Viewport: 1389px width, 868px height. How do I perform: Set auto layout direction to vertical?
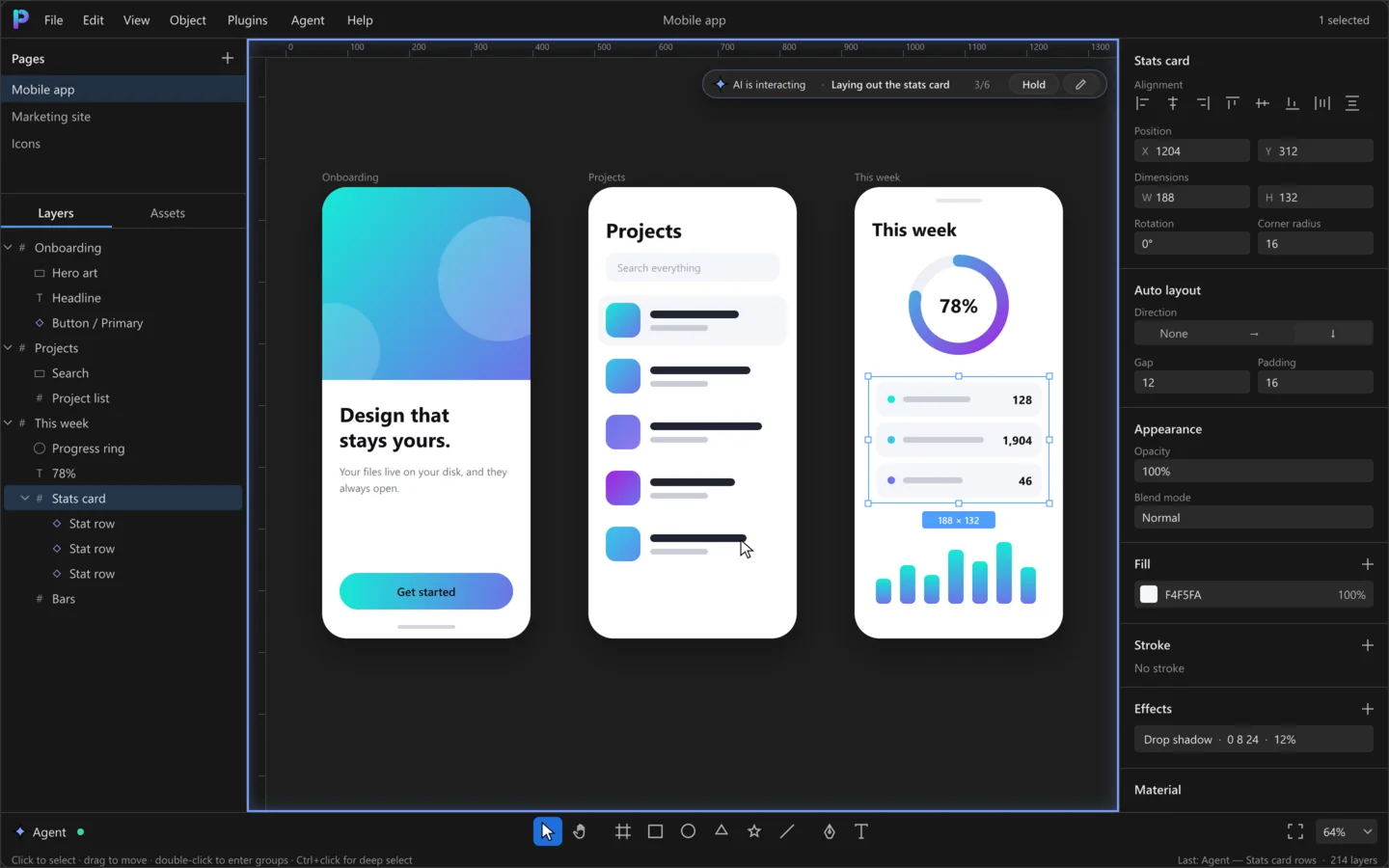[1333, 334]
